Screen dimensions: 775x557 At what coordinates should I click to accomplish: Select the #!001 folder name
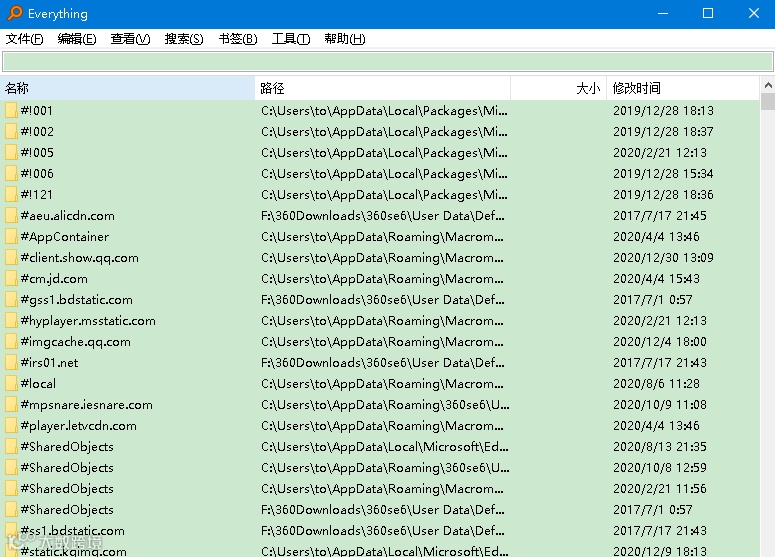click(x=37, y=110)
